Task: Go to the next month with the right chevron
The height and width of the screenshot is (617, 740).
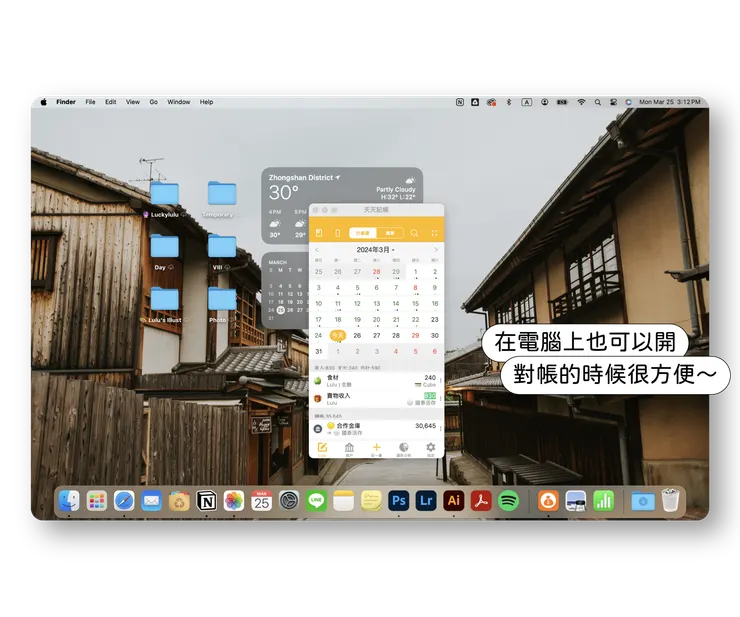Action: (436, 249)
